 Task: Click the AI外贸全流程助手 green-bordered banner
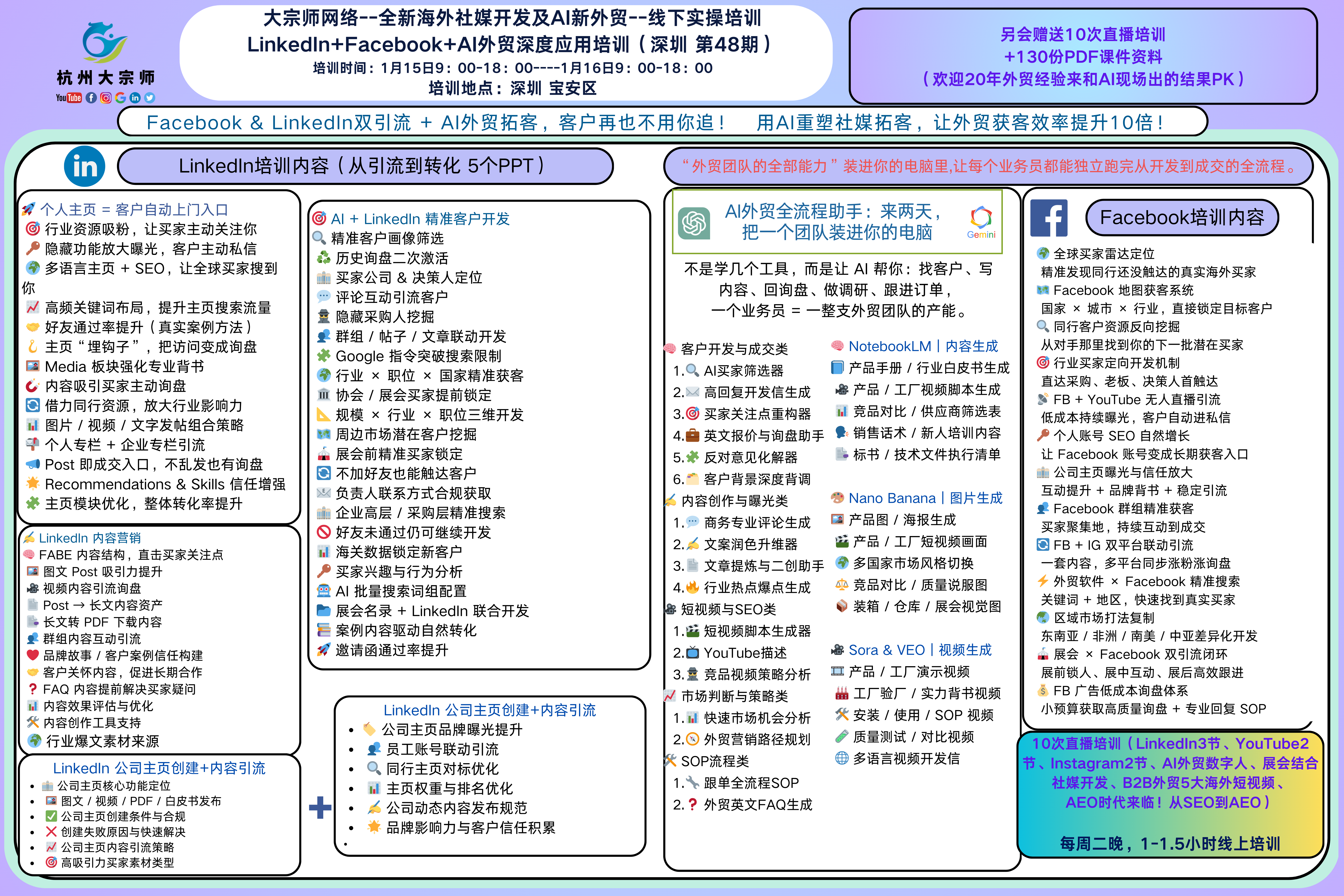837,222
